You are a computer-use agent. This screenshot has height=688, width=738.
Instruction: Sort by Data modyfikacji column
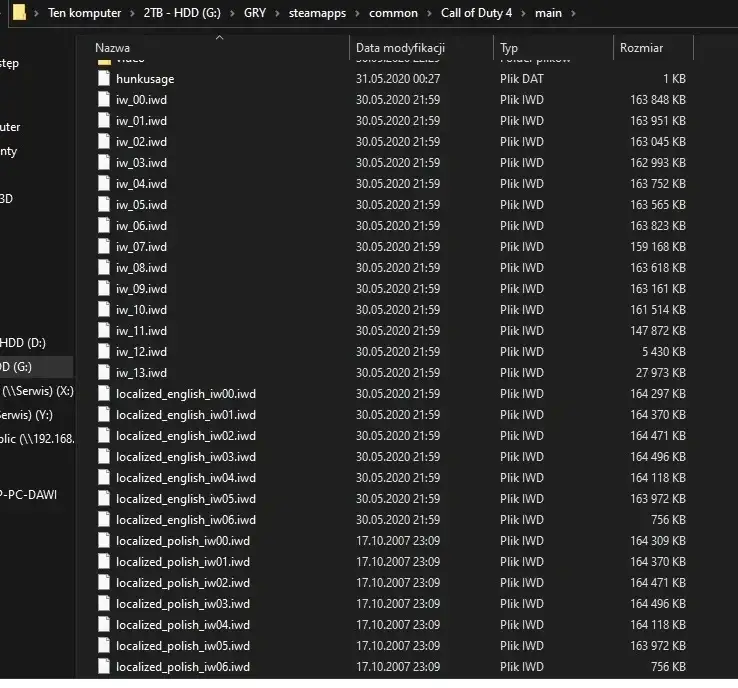pyautogui.click(x=400, y=48)
